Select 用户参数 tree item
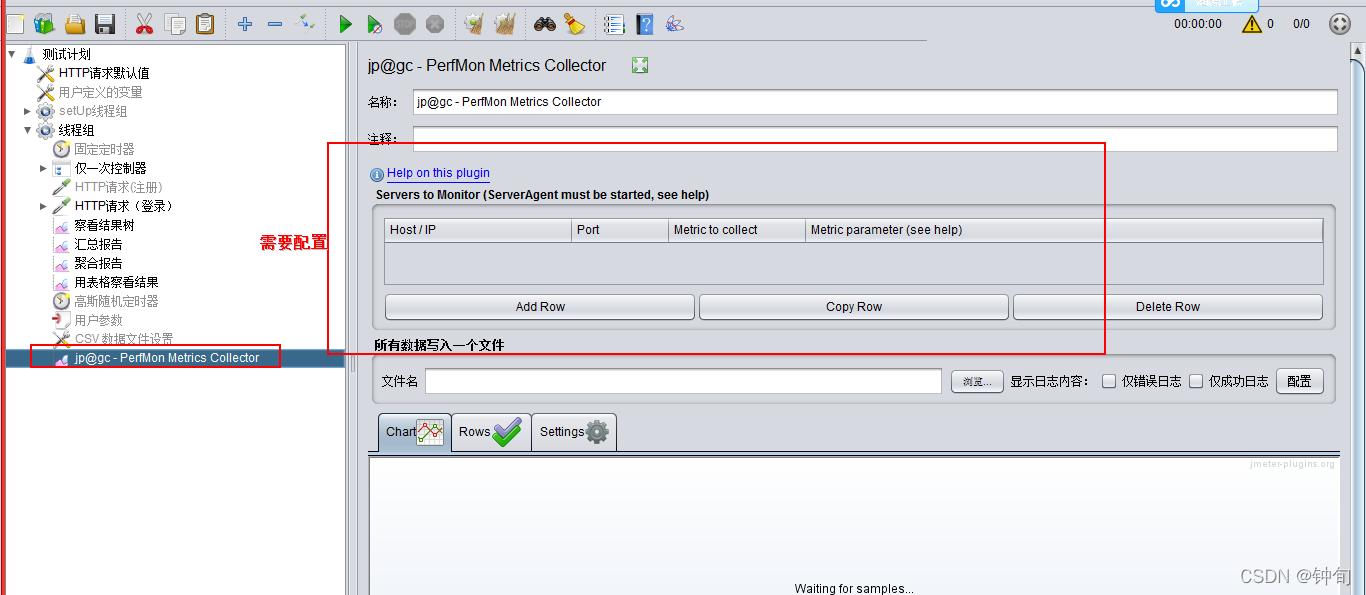This screenshot has width=1366, height=595. [x=98, y=320]
